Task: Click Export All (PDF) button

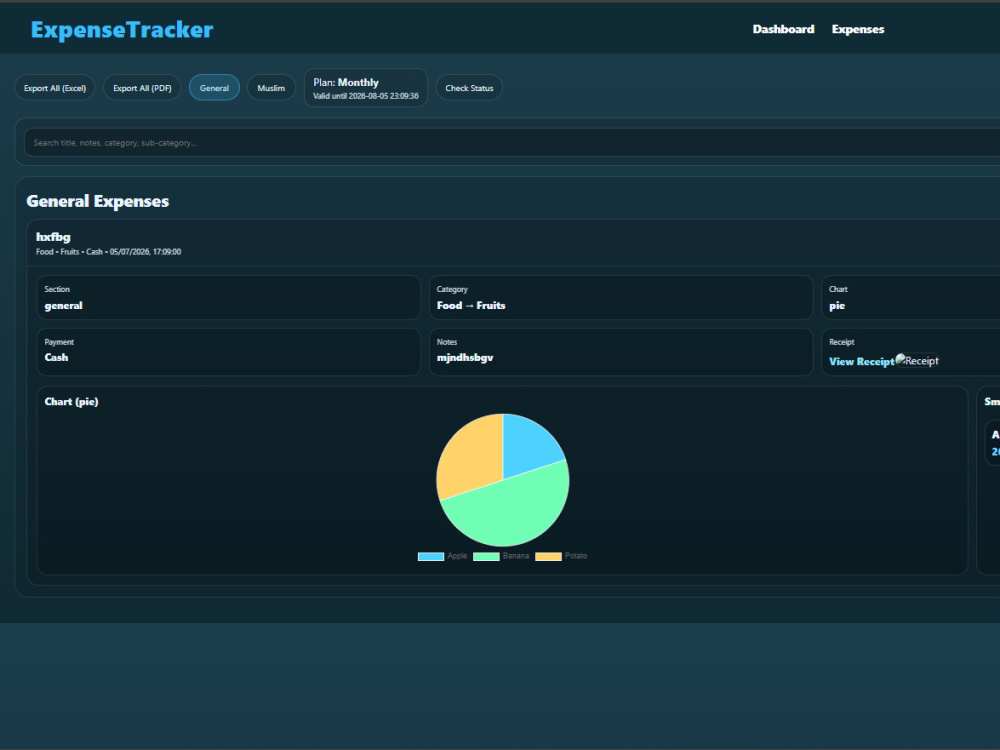Action: (x=142, y=88)
